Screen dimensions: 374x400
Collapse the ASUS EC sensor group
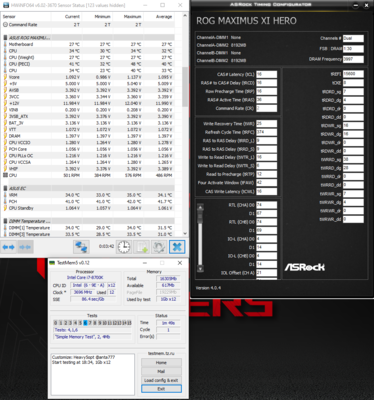click(x=5, y=188)
